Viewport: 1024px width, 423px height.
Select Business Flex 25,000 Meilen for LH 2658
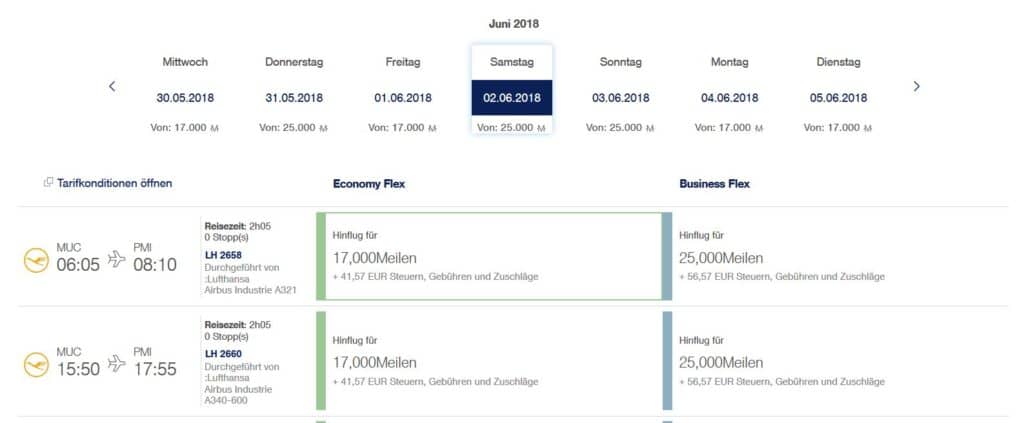(835, 257)
